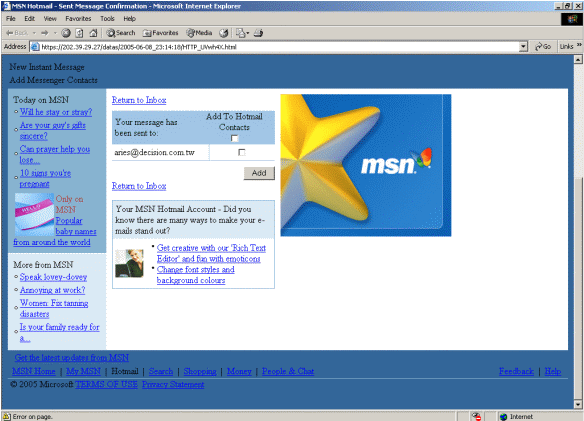This screenshot has width=584, height=421.
Task: Open the Edit menu
Action: (x=29, y=19)
